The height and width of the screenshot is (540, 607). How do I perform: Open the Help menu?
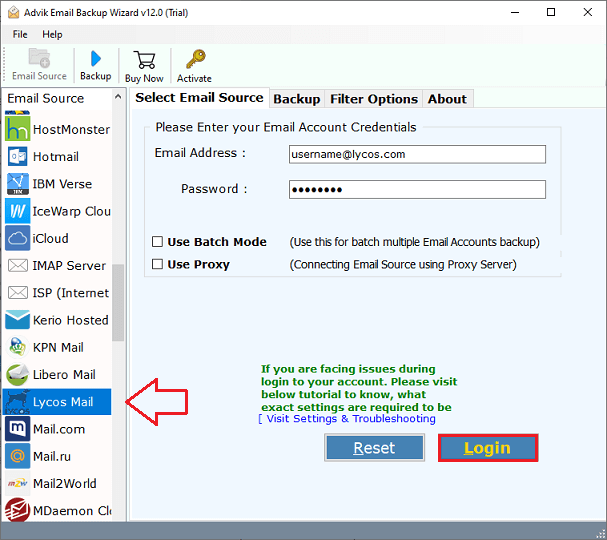pyautogui.click(x=52, y=34)
